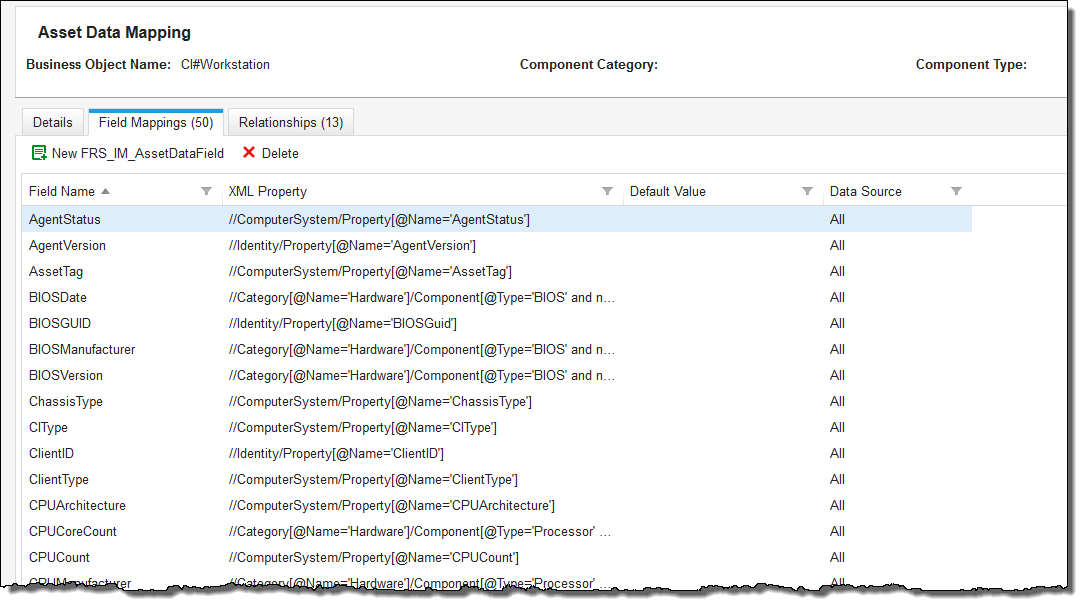Open the Data Source column filter

[x=956, y=191]
